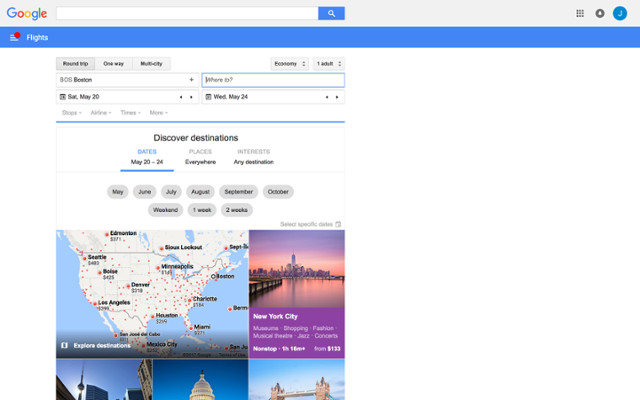Screen dimensions: 640x400
Task: Open the Capitol dome destination thumbnail
Action: 200,380
